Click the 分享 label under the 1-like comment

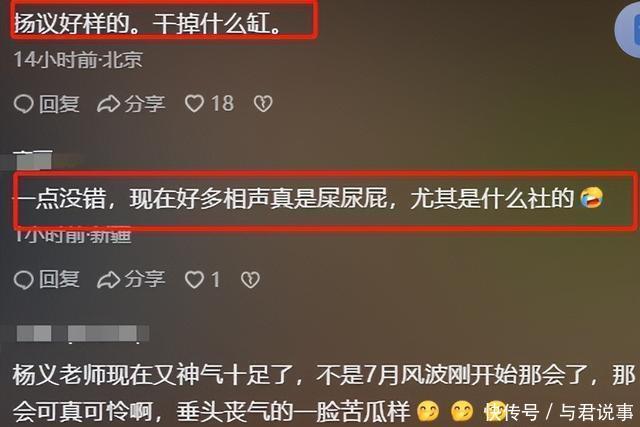pyautogui.click(x=145, y=280)
